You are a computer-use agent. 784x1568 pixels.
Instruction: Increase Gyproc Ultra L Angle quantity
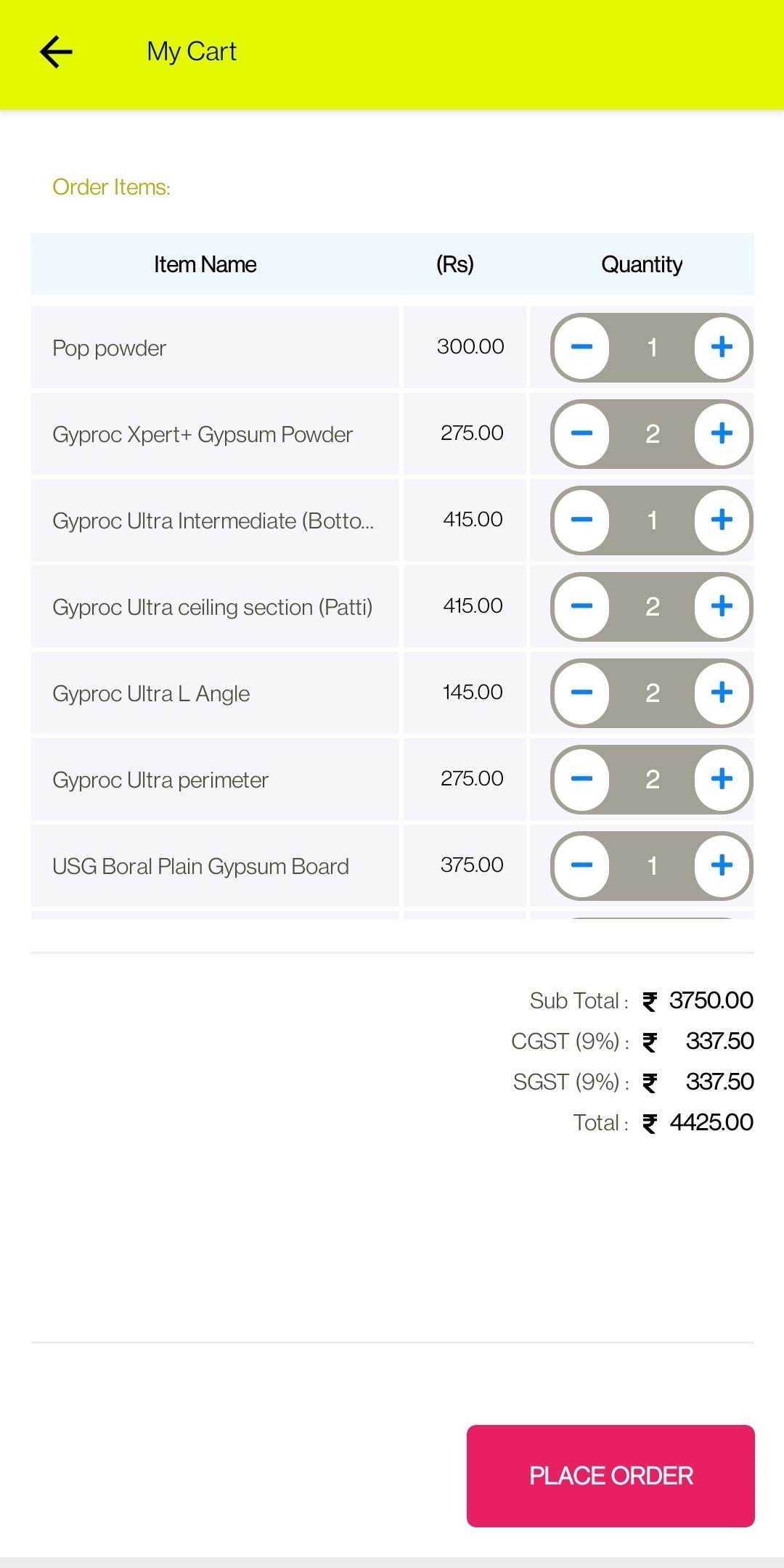[x=722, y=693]
